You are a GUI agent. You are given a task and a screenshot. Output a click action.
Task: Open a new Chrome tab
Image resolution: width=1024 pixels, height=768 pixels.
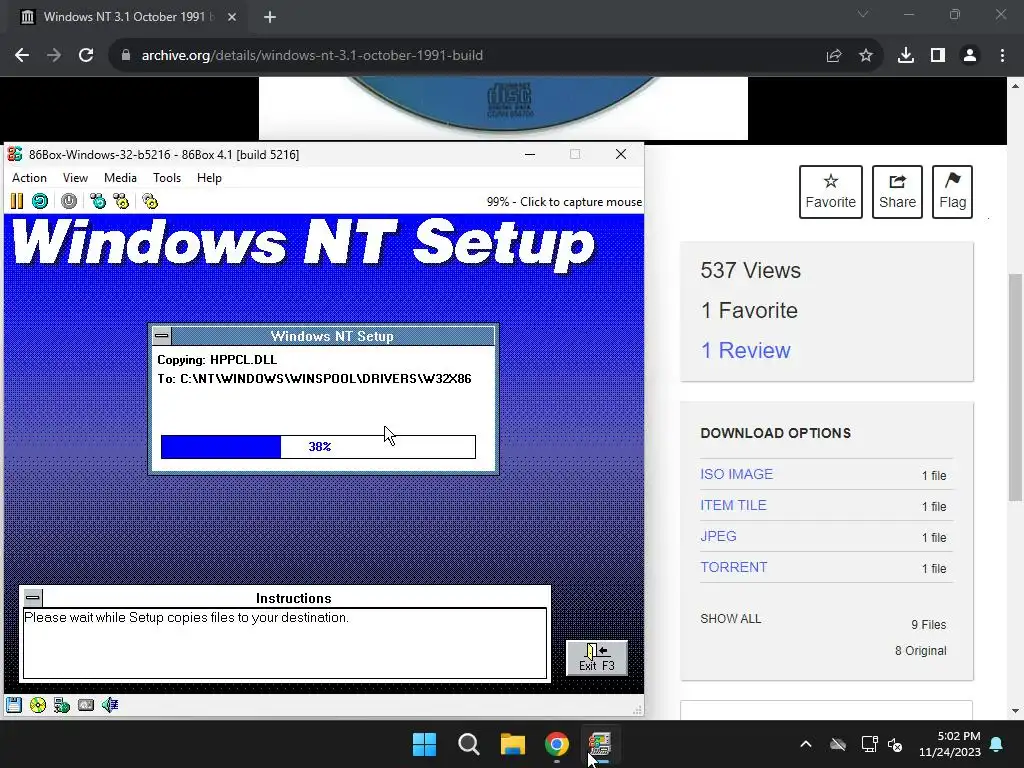point(270,17)
